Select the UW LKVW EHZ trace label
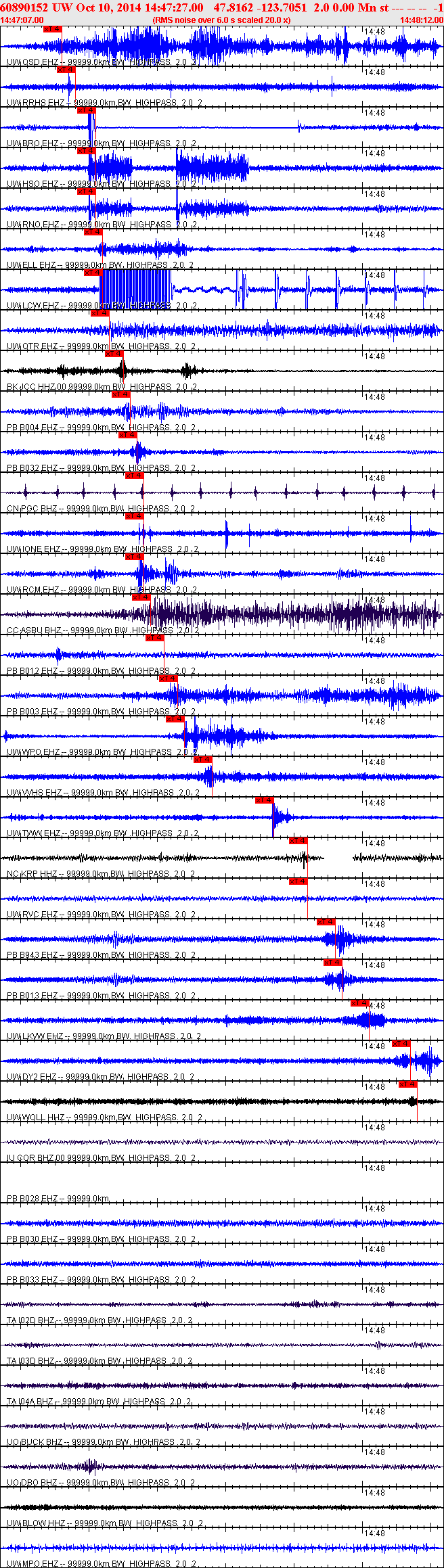This screenshot has width=444, height=1568. [x=104, y=1036]
